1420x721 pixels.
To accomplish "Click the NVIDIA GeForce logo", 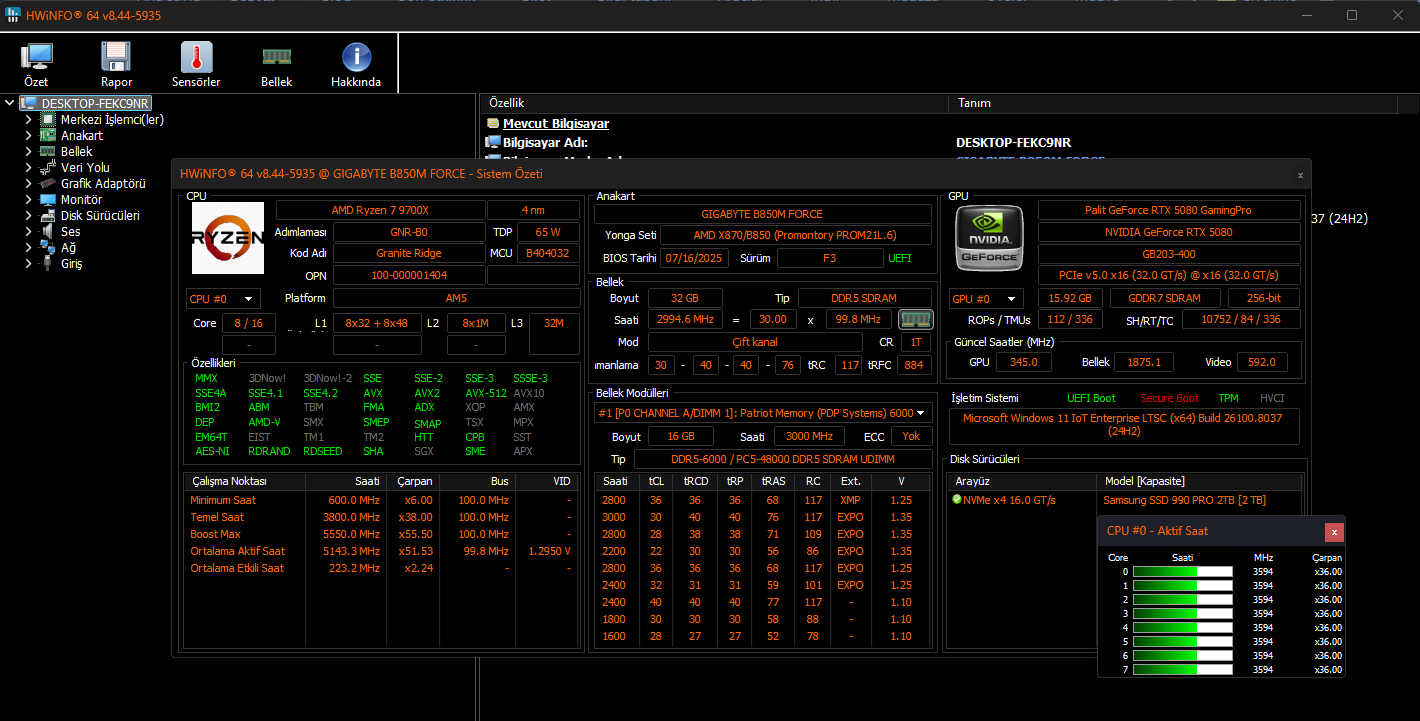I will [x=989, y=238].
